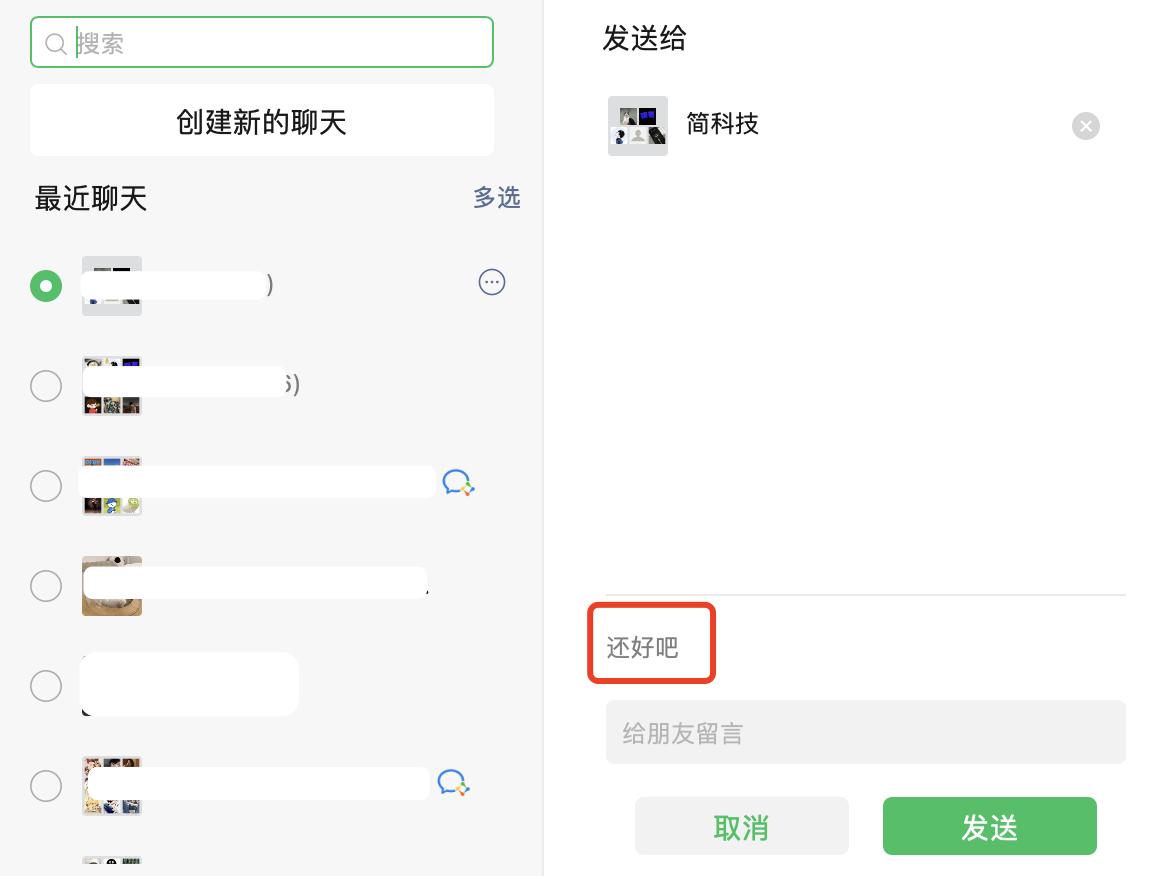
Task: Click the avatar of the fourth recent chat
Action: point(112,586)
